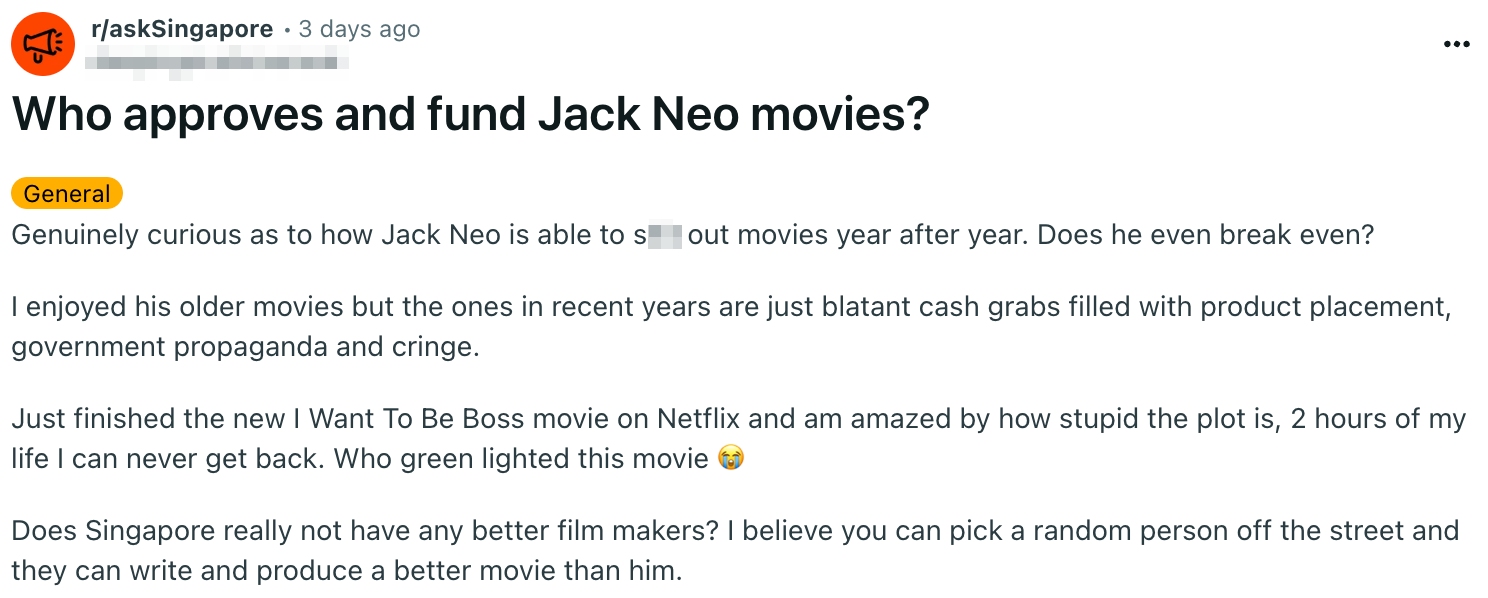Open the blurred author username profile
Viewport: 1488px width, 598px height.
click(216, 63)
